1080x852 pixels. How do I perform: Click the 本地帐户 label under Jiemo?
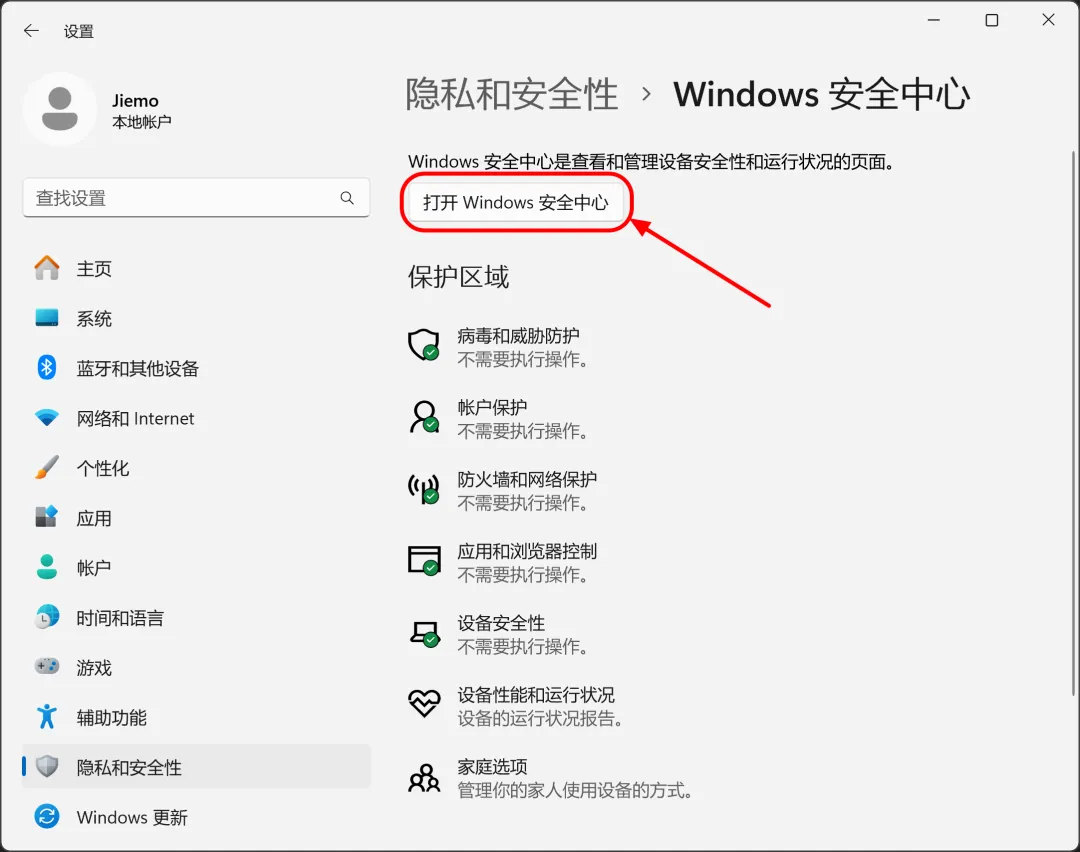point(142,122)
